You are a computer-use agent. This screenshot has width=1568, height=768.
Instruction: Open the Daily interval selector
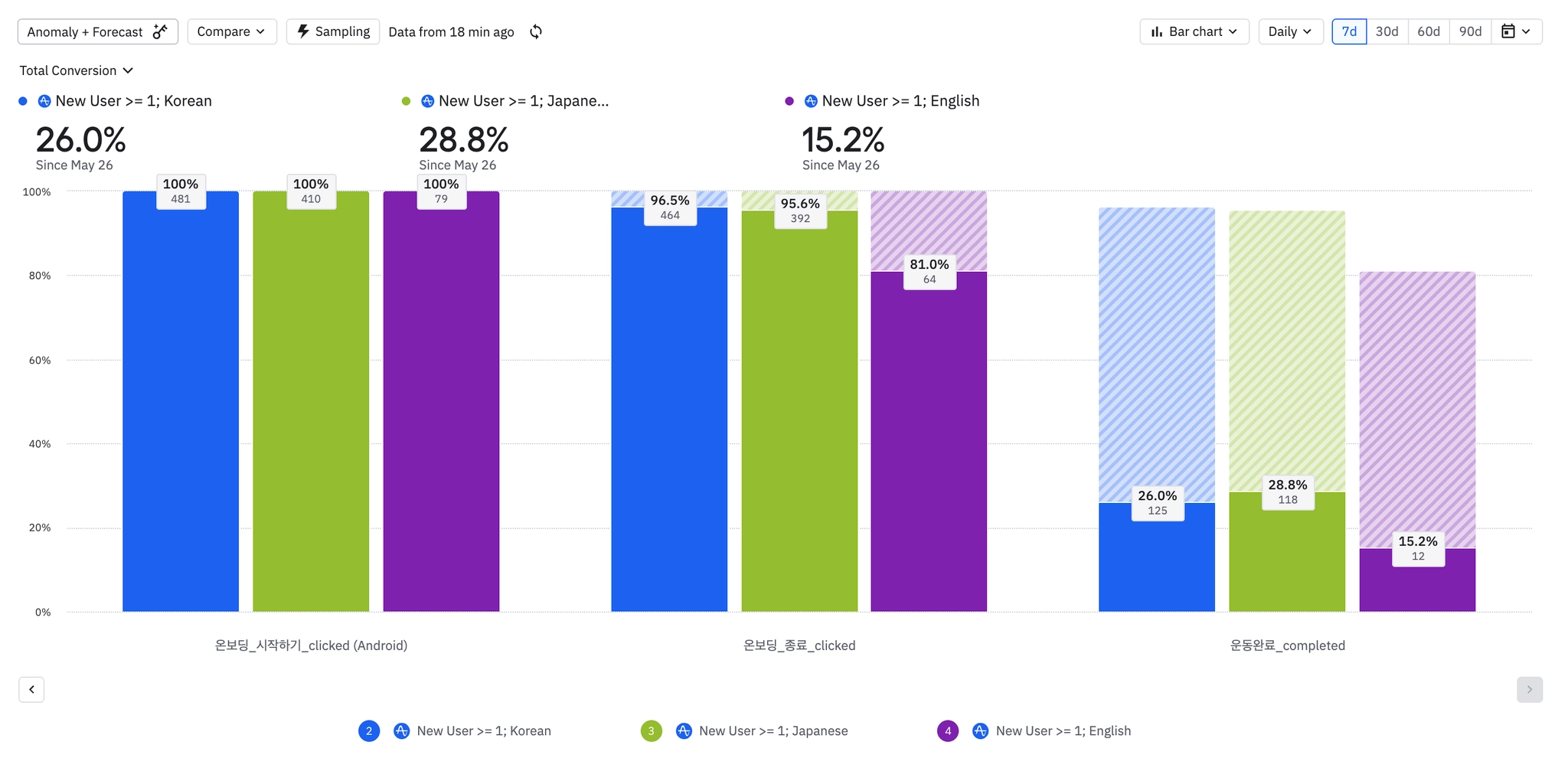pyautogui.click(x=1291, y=31)
